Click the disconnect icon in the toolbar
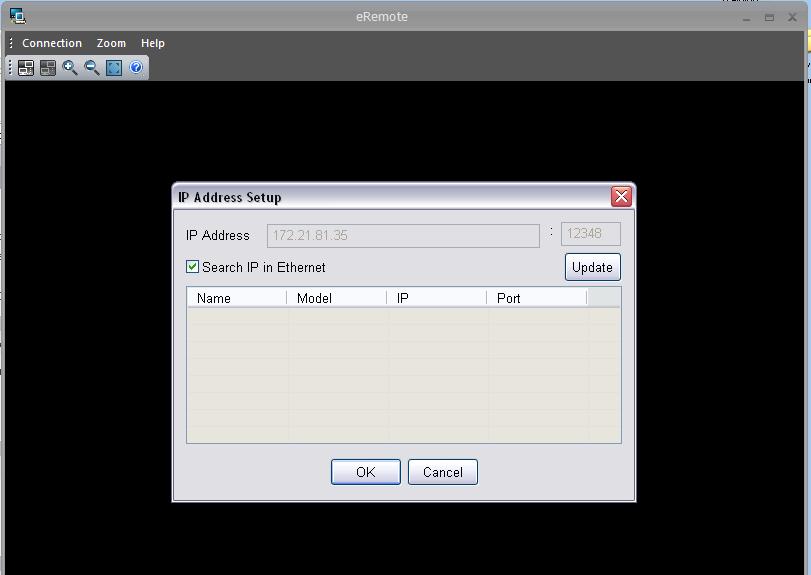Viewport: 811px width, 575px height. click(48, 68)
